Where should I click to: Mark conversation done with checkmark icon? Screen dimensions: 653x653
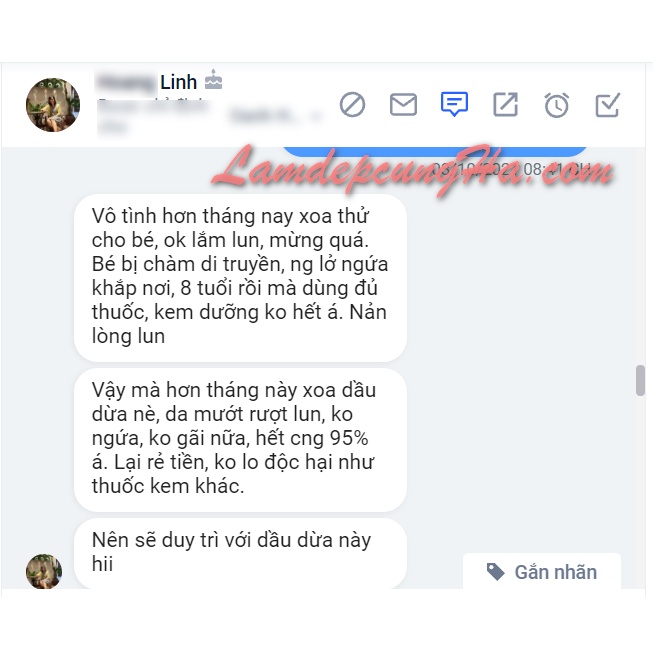click(608, 105)
